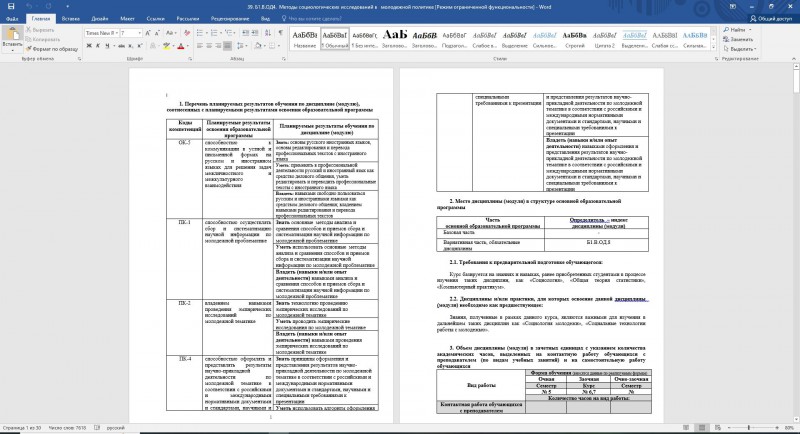800x434 pixels.
Task: Apply the Название style
Action: (x=305, y=39)
